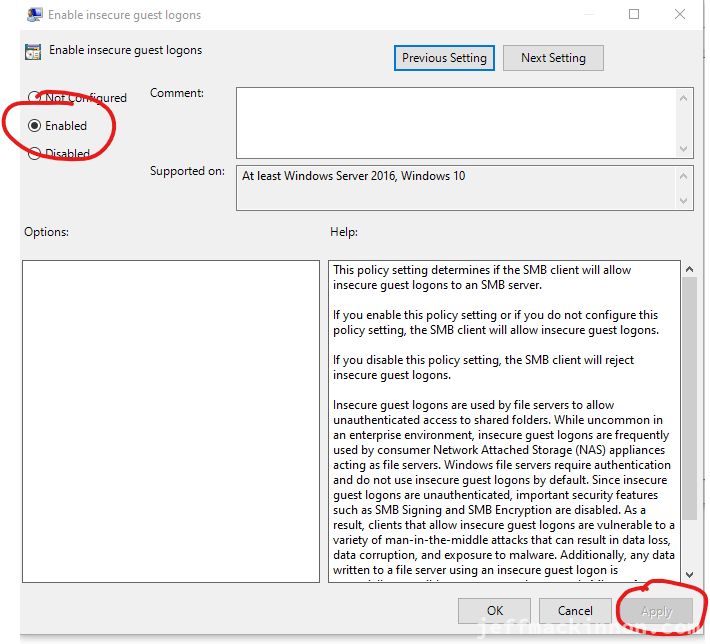Select the Not Configured radio button
This screenshot has width=710, height=644.
click(35, 98)
